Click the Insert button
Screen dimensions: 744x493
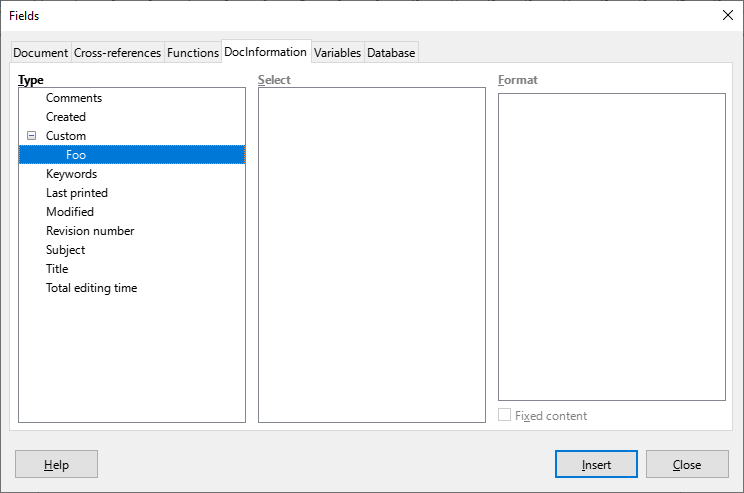point(596,464)
